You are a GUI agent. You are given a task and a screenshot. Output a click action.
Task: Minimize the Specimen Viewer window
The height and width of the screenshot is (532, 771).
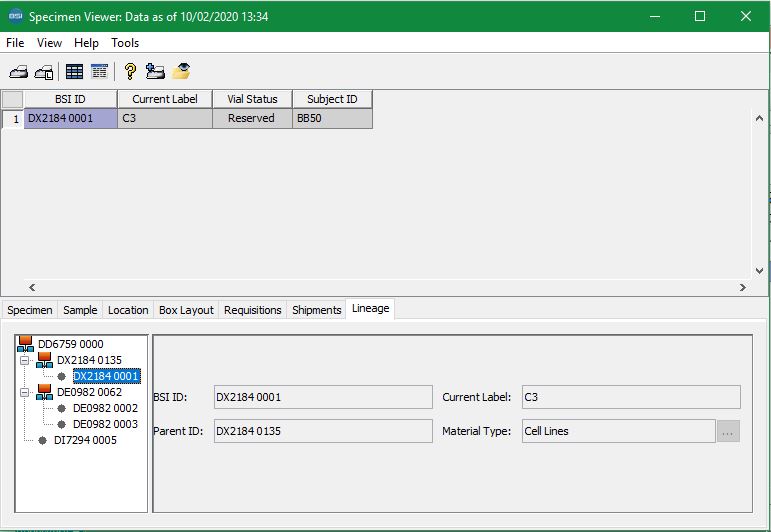pyautogui.click(x=654, y=16)
